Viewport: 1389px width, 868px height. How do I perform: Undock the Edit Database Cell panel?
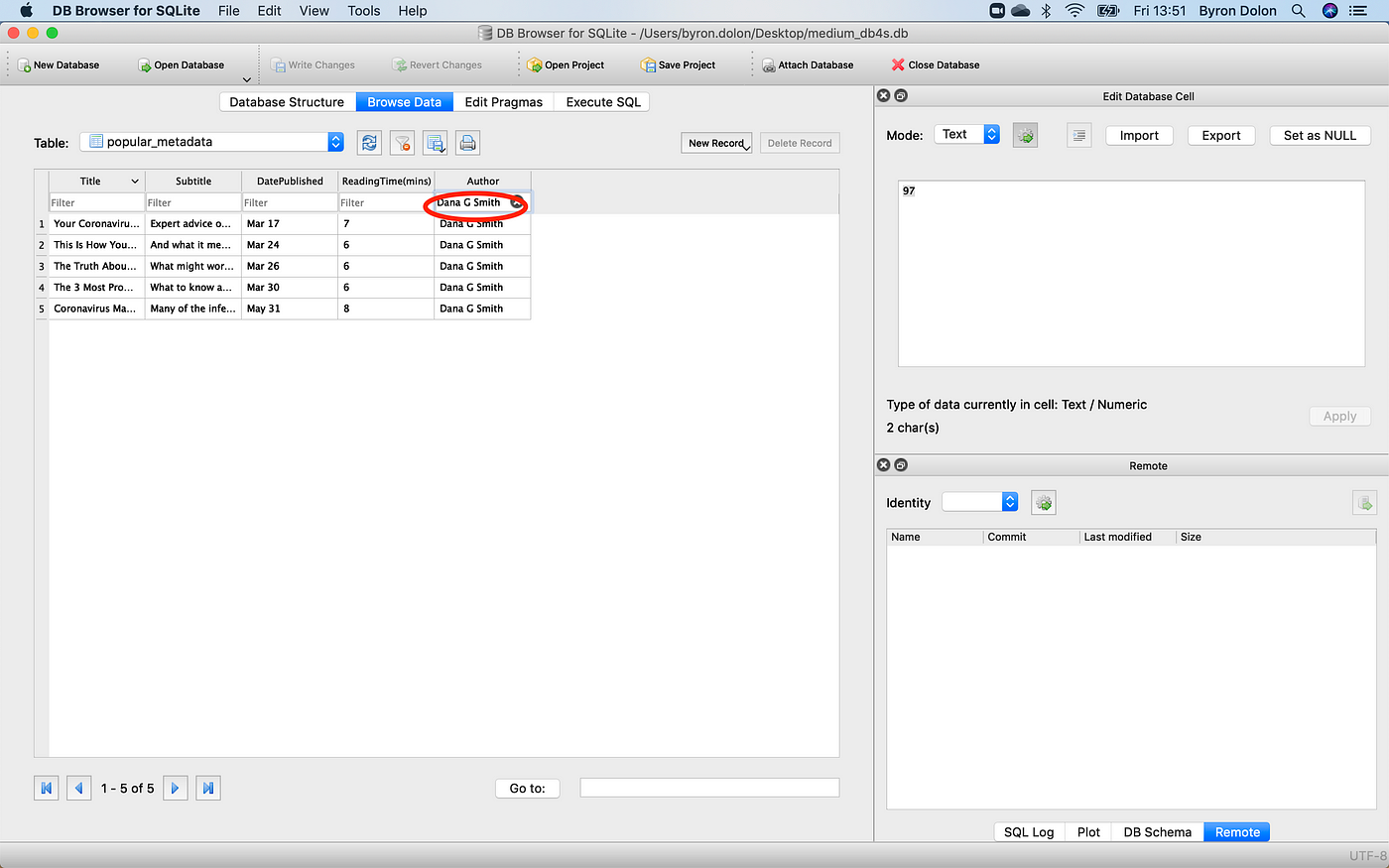[x=901, y=95]
